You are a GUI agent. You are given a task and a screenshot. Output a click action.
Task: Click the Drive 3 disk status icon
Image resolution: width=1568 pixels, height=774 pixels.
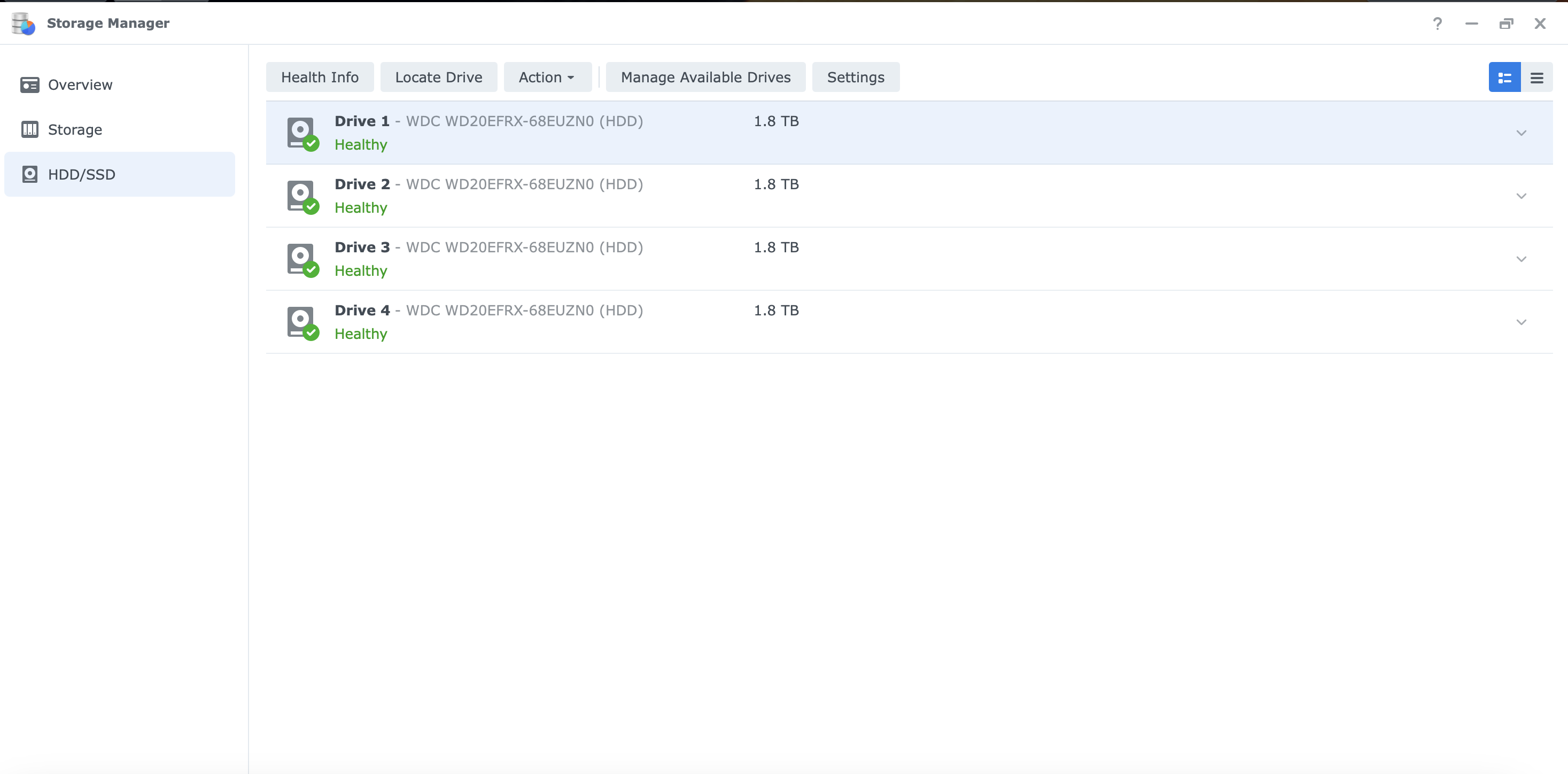(x=302, y=259)
